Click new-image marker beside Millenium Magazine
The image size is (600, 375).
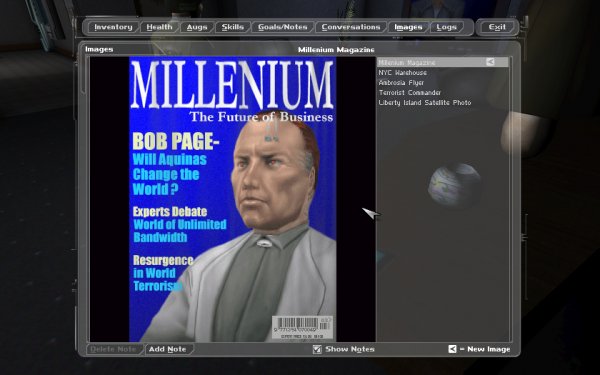490,62
